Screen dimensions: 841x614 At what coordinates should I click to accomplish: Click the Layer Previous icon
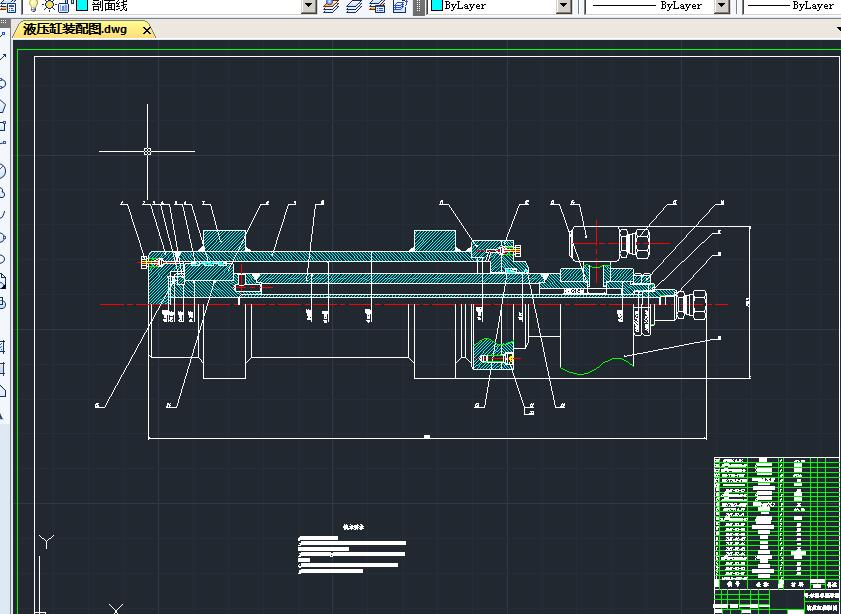[355, 6]
